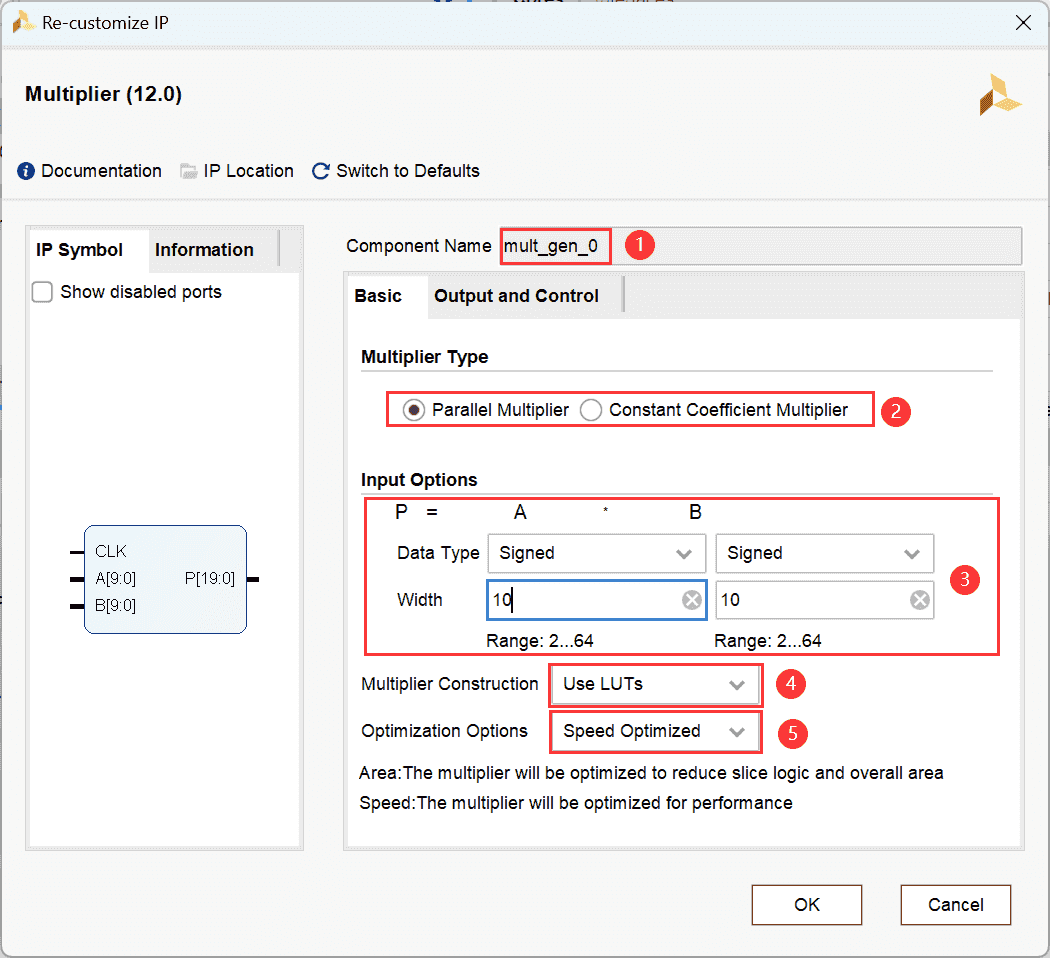1050x958 pixels.
Task: Click the Xilinx logo in header
Action: [x=1000, y=95]
